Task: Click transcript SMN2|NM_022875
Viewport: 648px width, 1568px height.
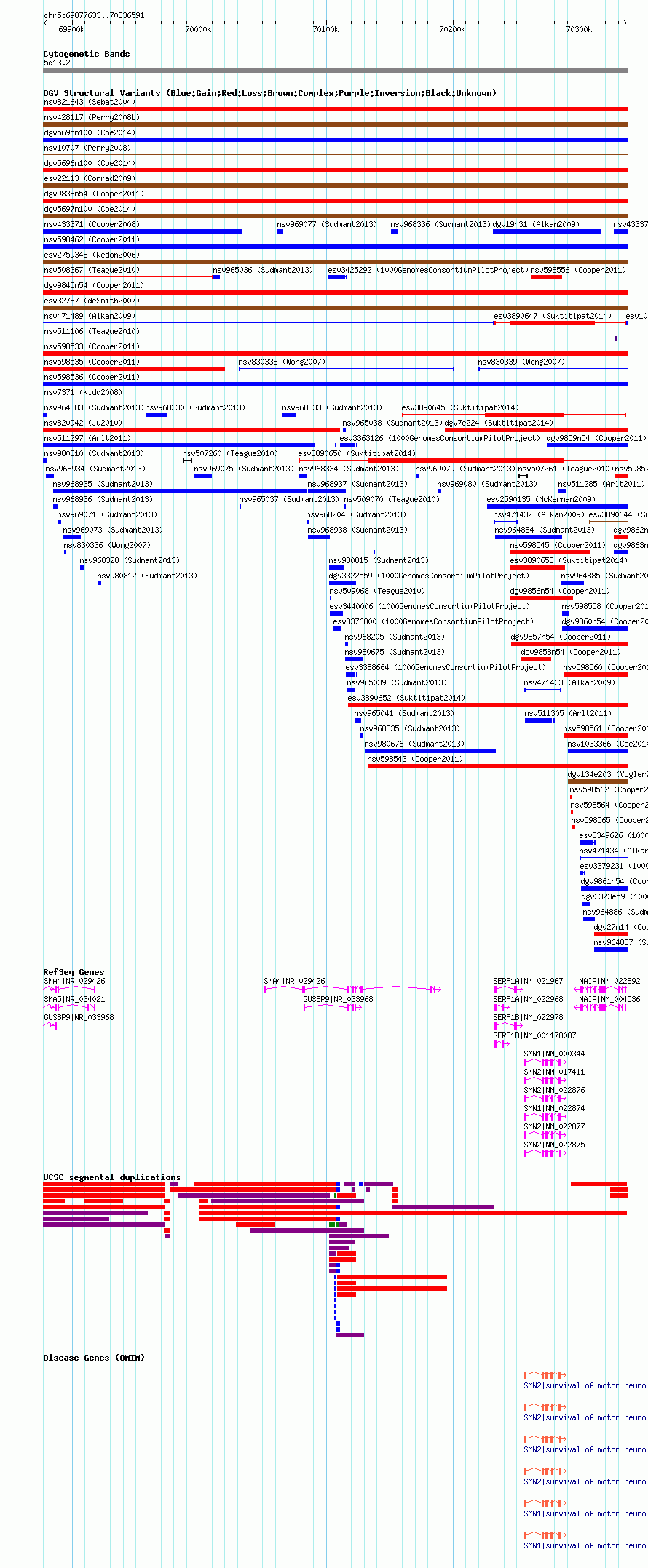Action: pyautogui.click(x=554, y=1145)
